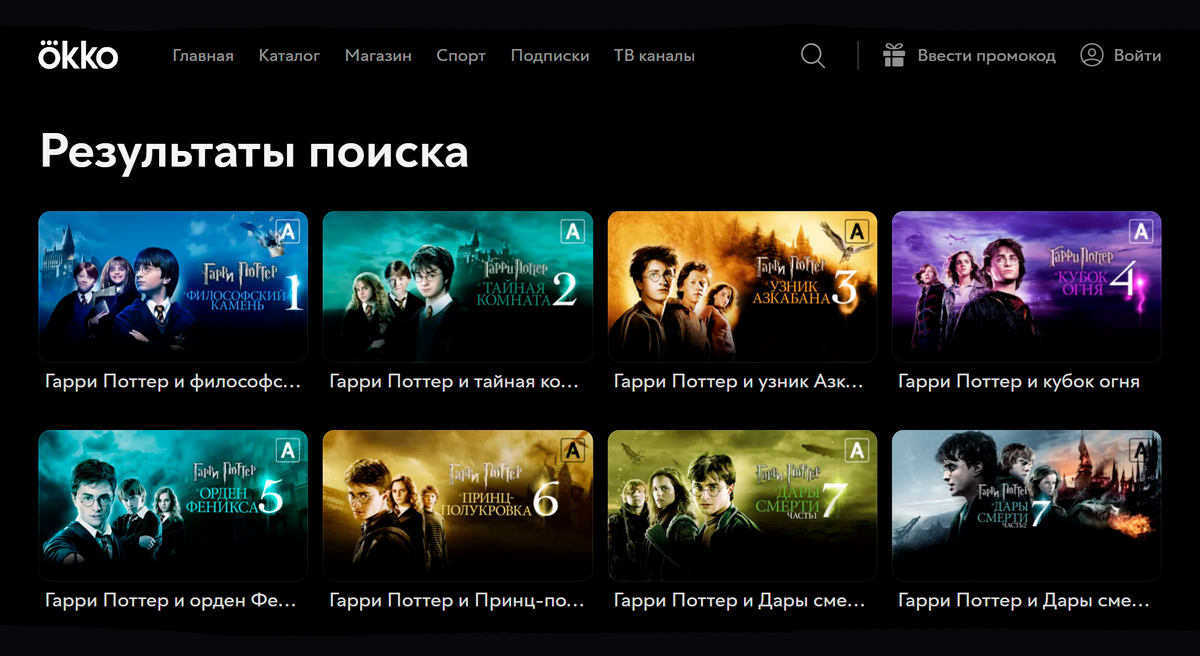The image size is (1200, 656).
Task: Switch to the Спорт section
Action: pos(461,56)
